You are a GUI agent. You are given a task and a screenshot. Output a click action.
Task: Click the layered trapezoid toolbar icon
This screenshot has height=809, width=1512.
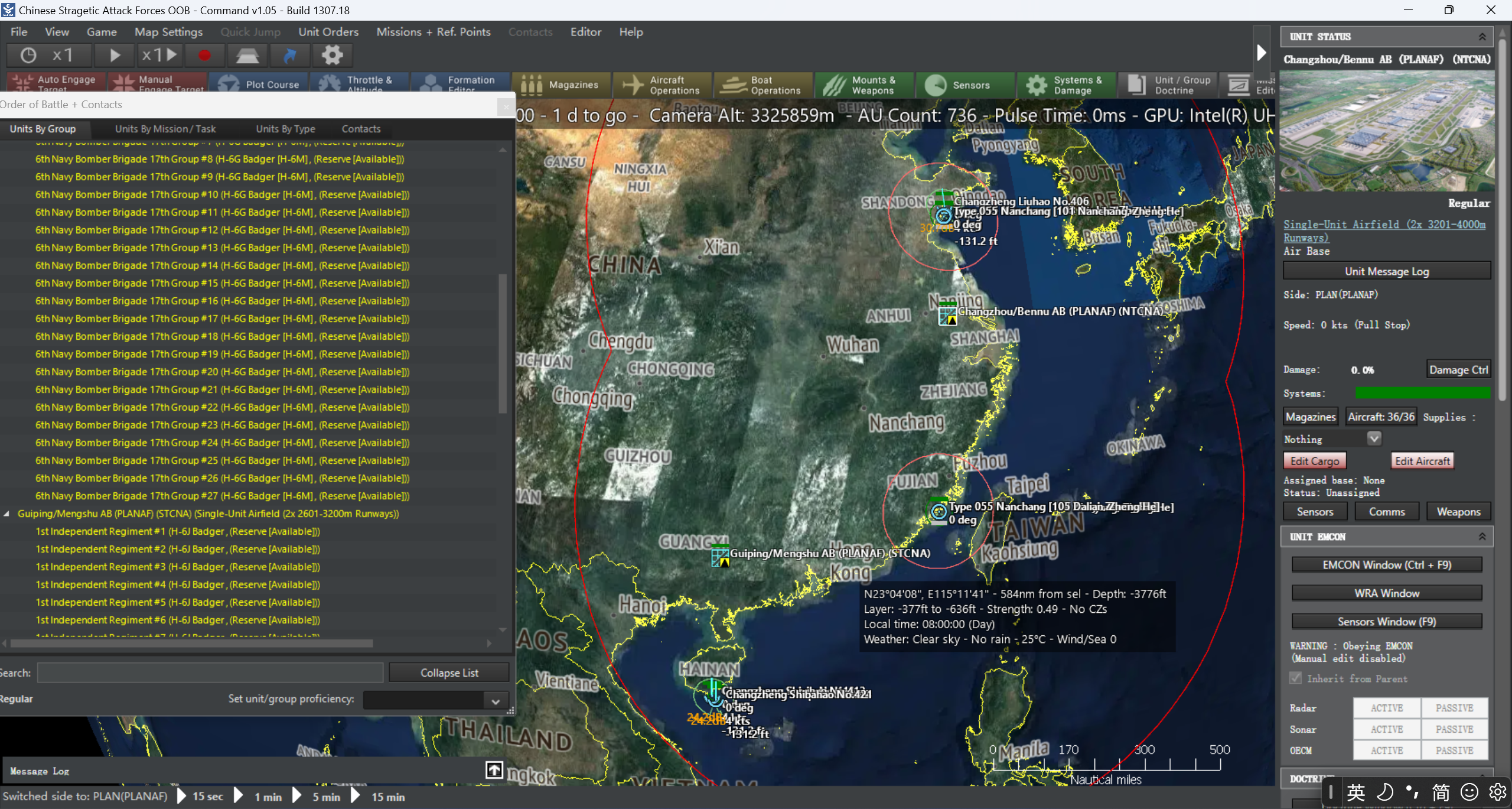click(x=247, y=56)
